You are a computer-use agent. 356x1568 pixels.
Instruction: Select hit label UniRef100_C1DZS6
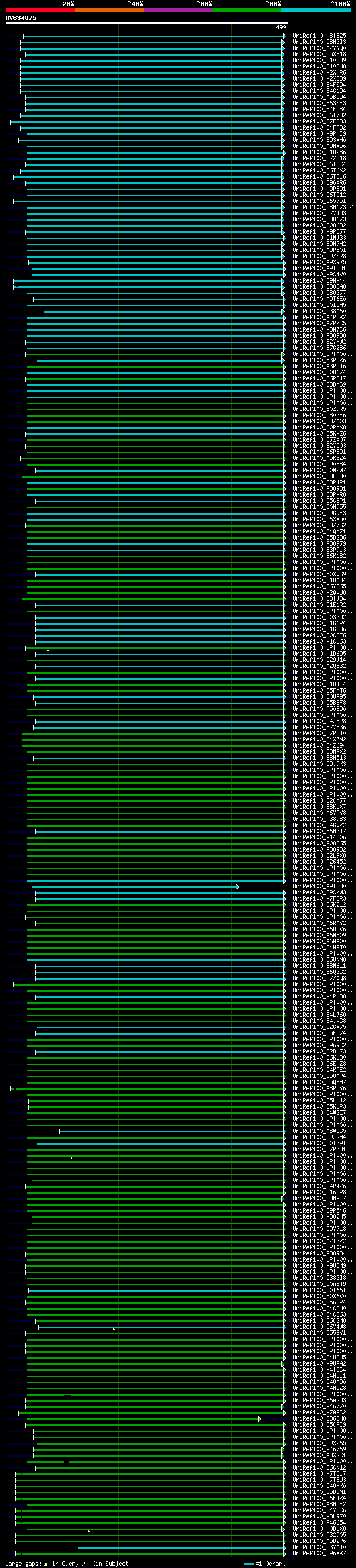pos(319,152)
